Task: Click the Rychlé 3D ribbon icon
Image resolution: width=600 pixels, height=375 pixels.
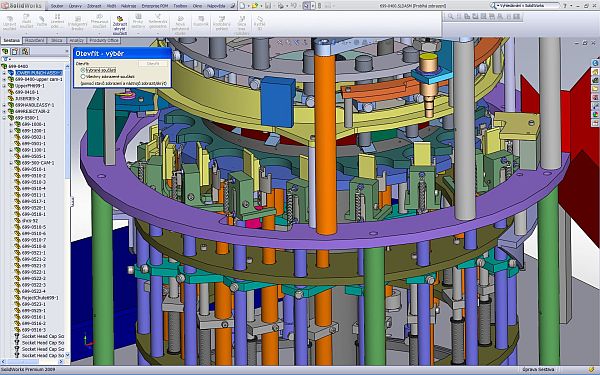Action: pos(259,23)
